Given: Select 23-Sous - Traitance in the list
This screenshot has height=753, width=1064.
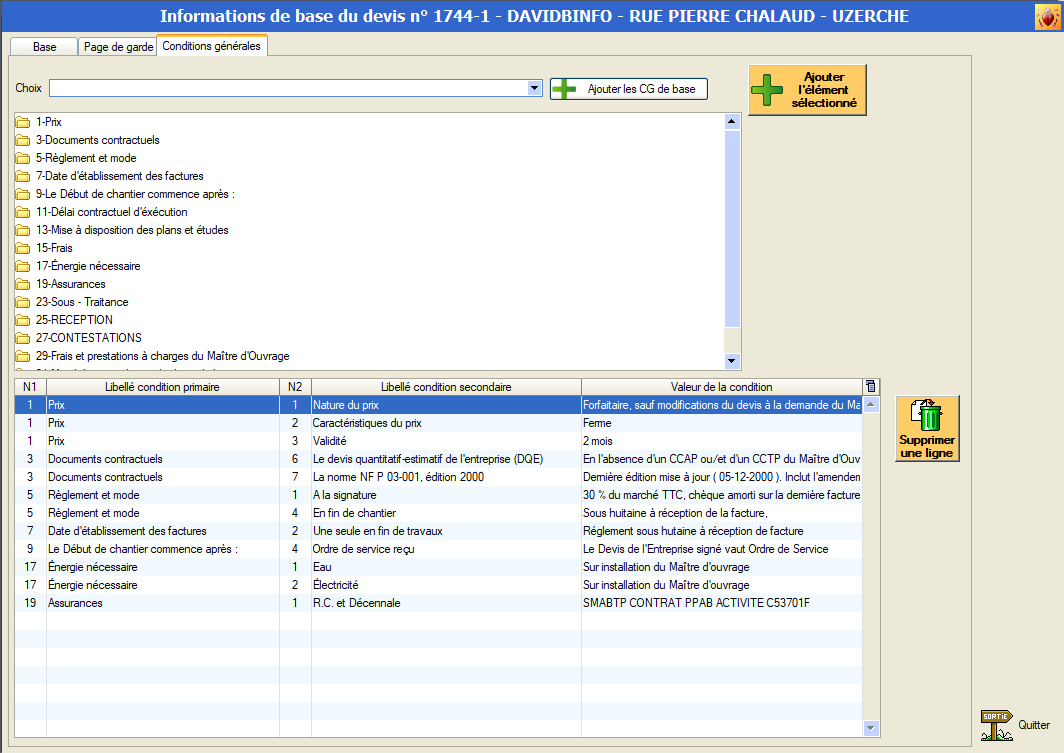Looking at the screenshot, I should pos(82,302).
